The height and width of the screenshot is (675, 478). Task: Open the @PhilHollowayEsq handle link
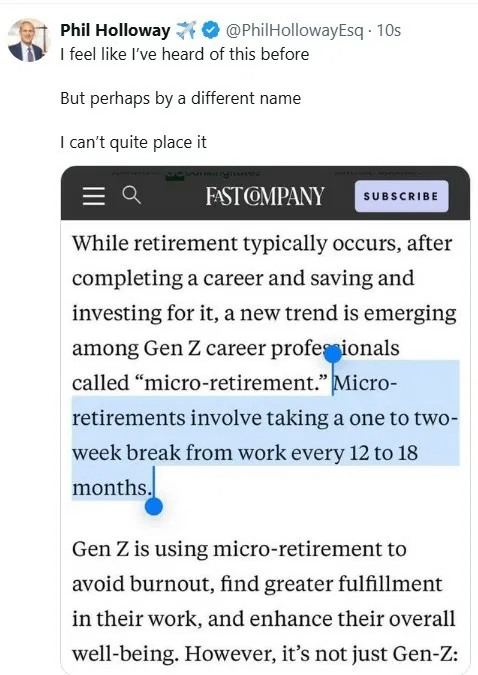click(x=294, y=30)
